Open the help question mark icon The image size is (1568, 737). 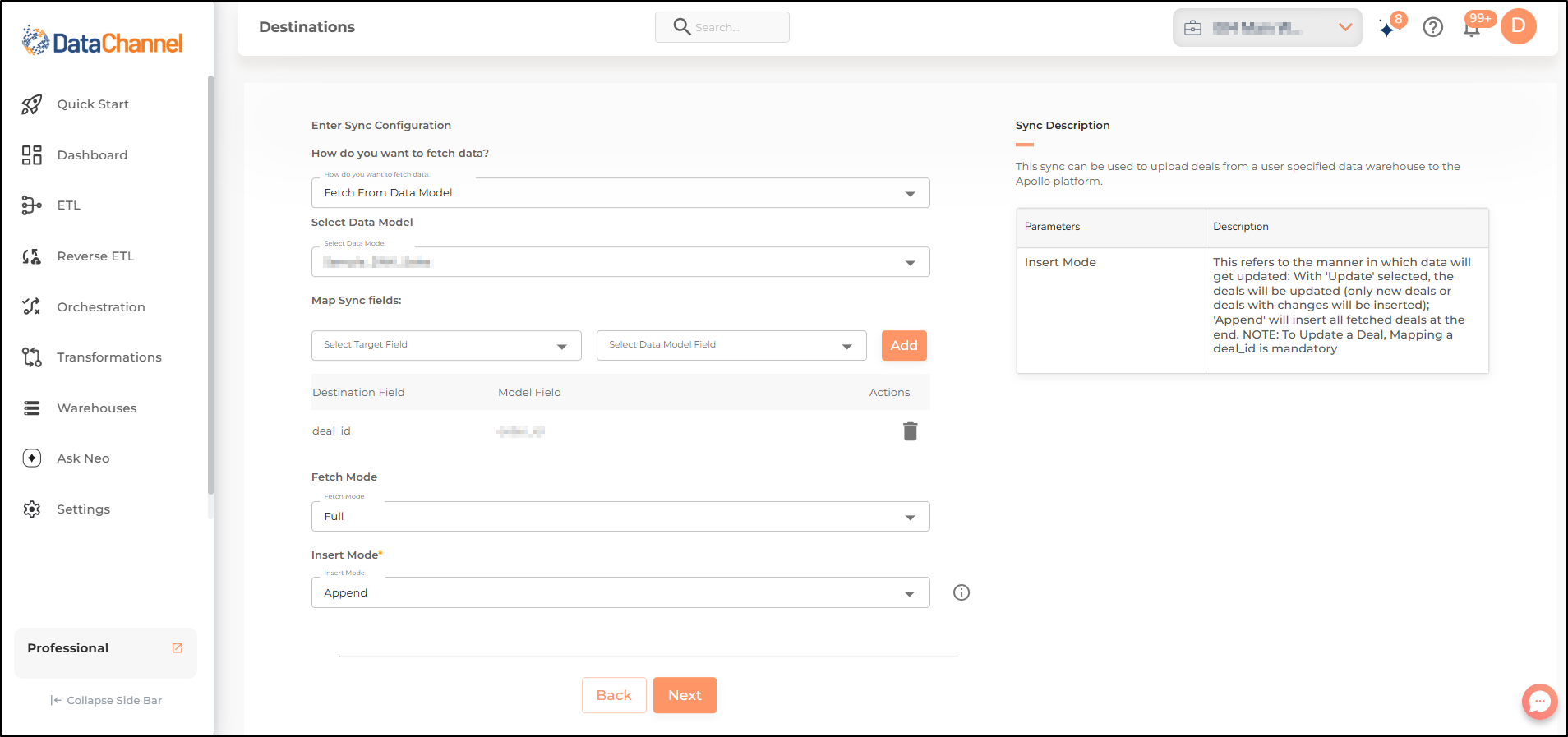click(1433, 28)
